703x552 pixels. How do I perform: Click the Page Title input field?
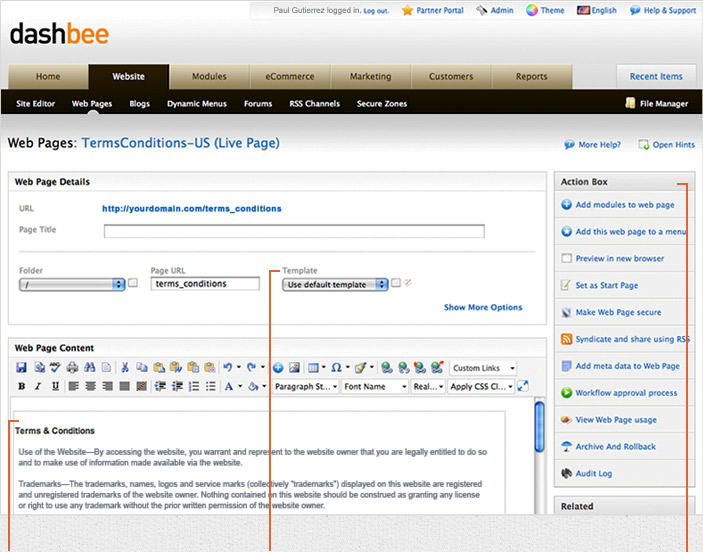pos(294,231)
